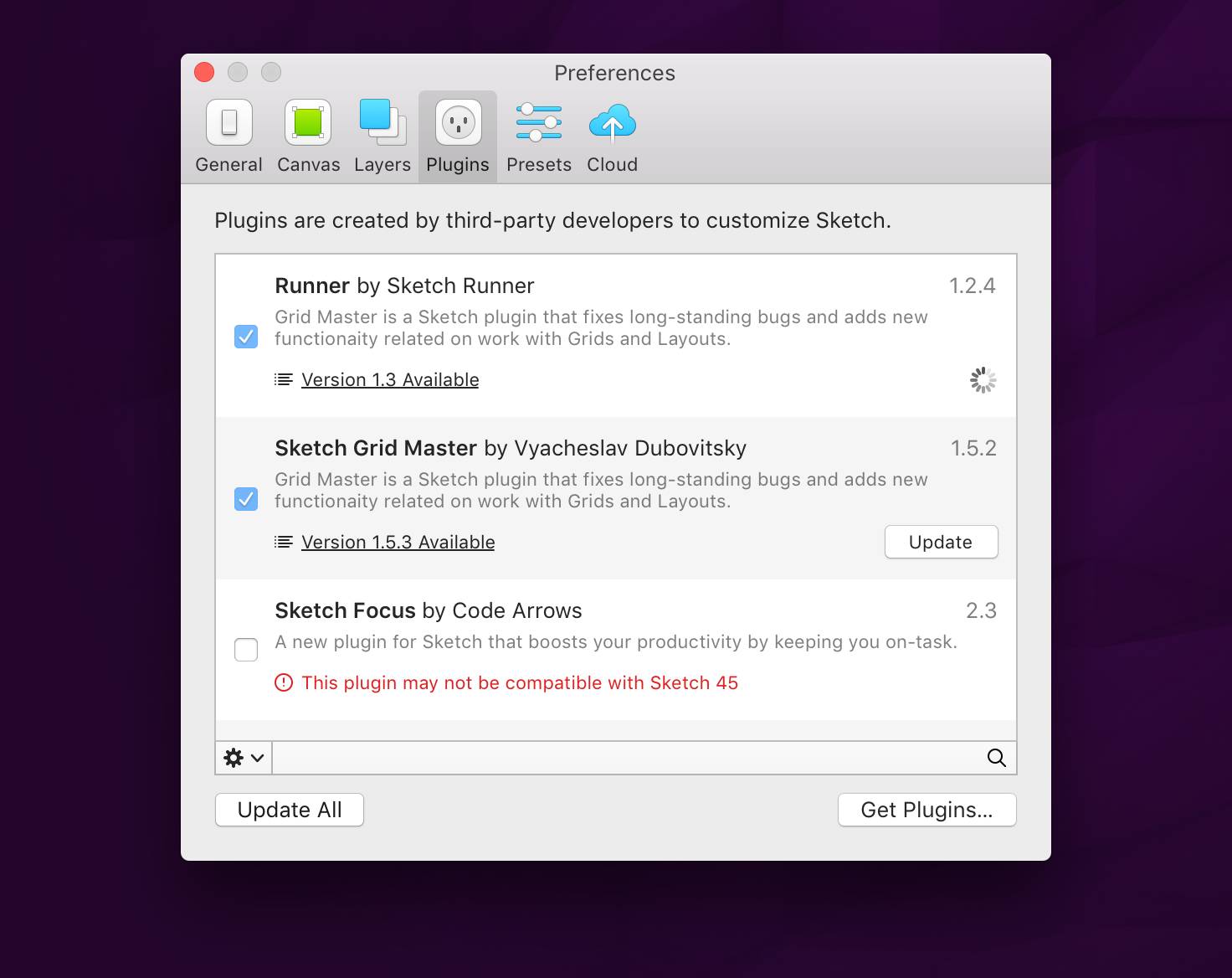Open the Version 1.5.3 Available link
Screen dimensions: 1232x978
398,542
